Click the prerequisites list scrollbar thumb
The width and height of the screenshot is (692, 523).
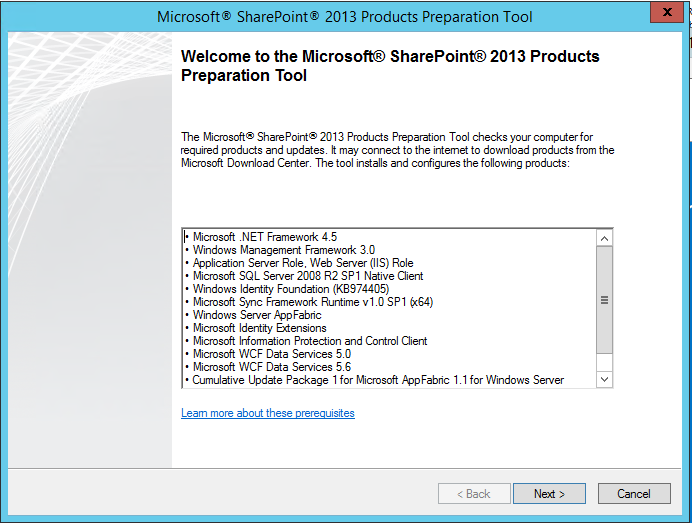click(x=604, y=300)
